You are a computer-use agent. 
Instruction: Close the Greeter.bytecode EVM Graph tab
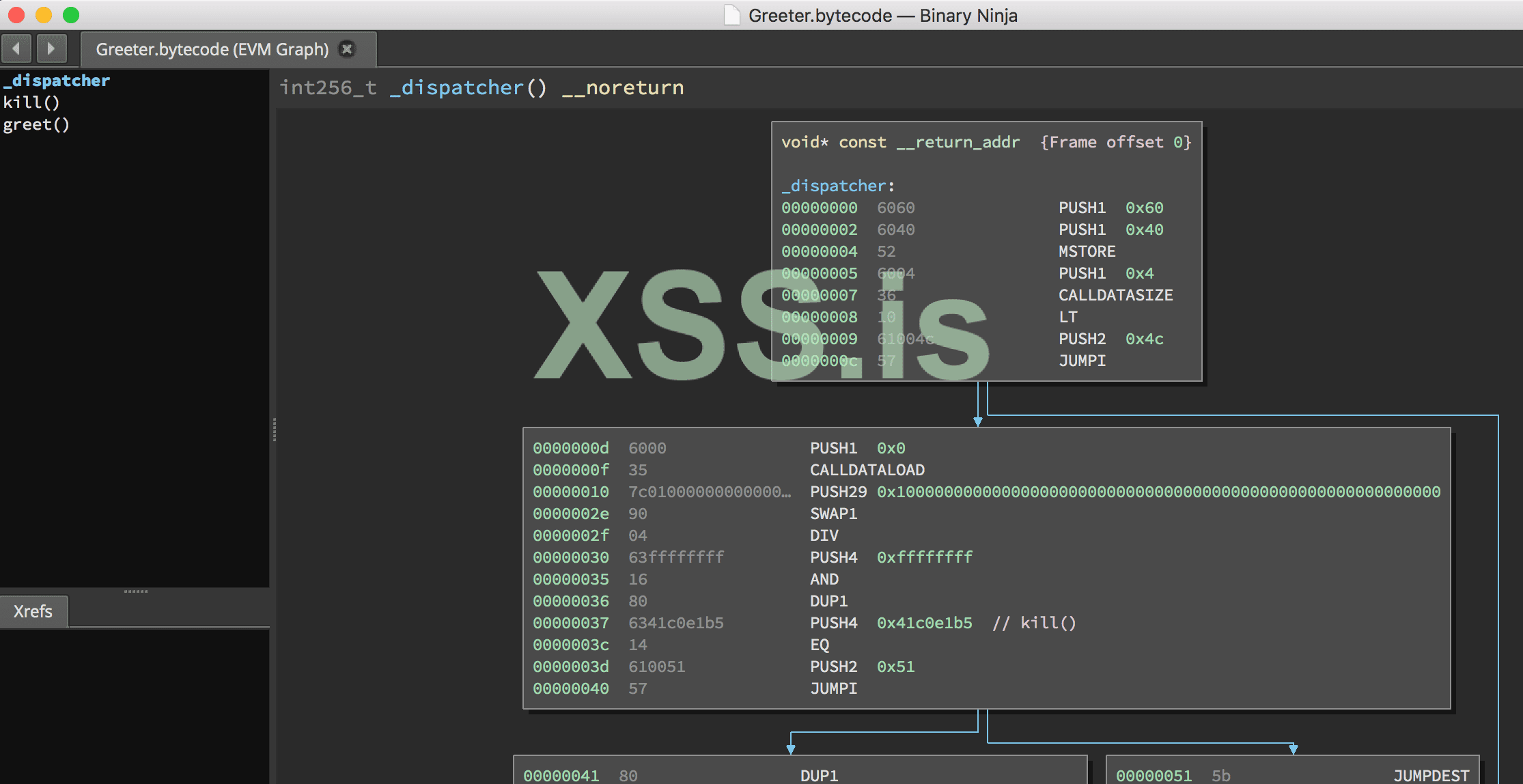(347, 49)
